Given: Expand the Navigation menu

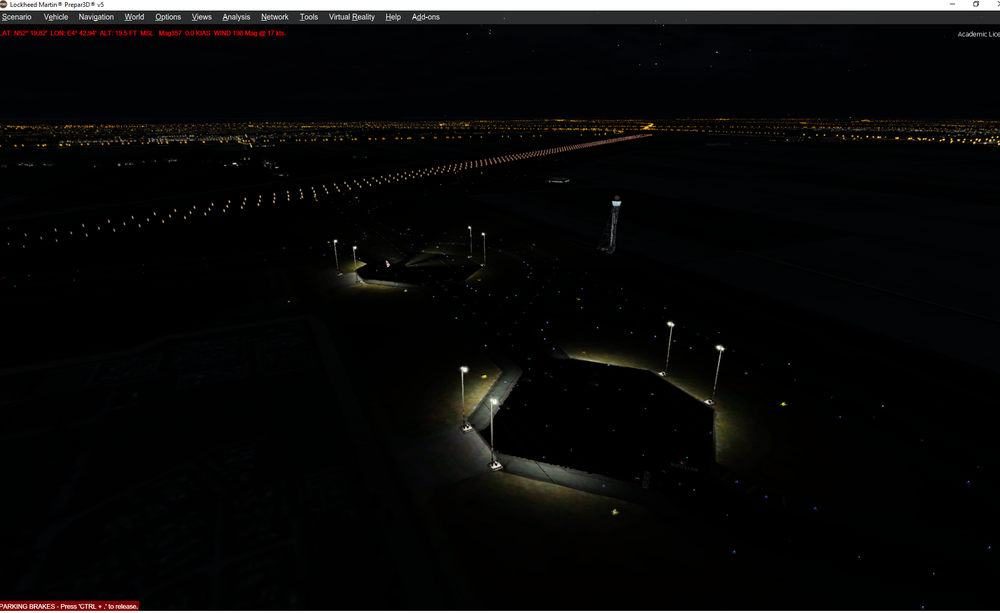Looking at the screenshot, I should coord(96,17).
